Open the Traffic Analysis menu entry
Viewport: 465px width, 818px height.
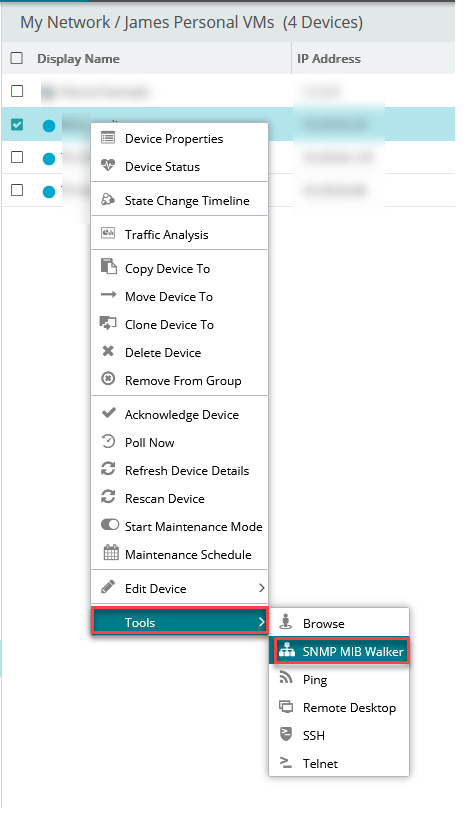(180, 235)
